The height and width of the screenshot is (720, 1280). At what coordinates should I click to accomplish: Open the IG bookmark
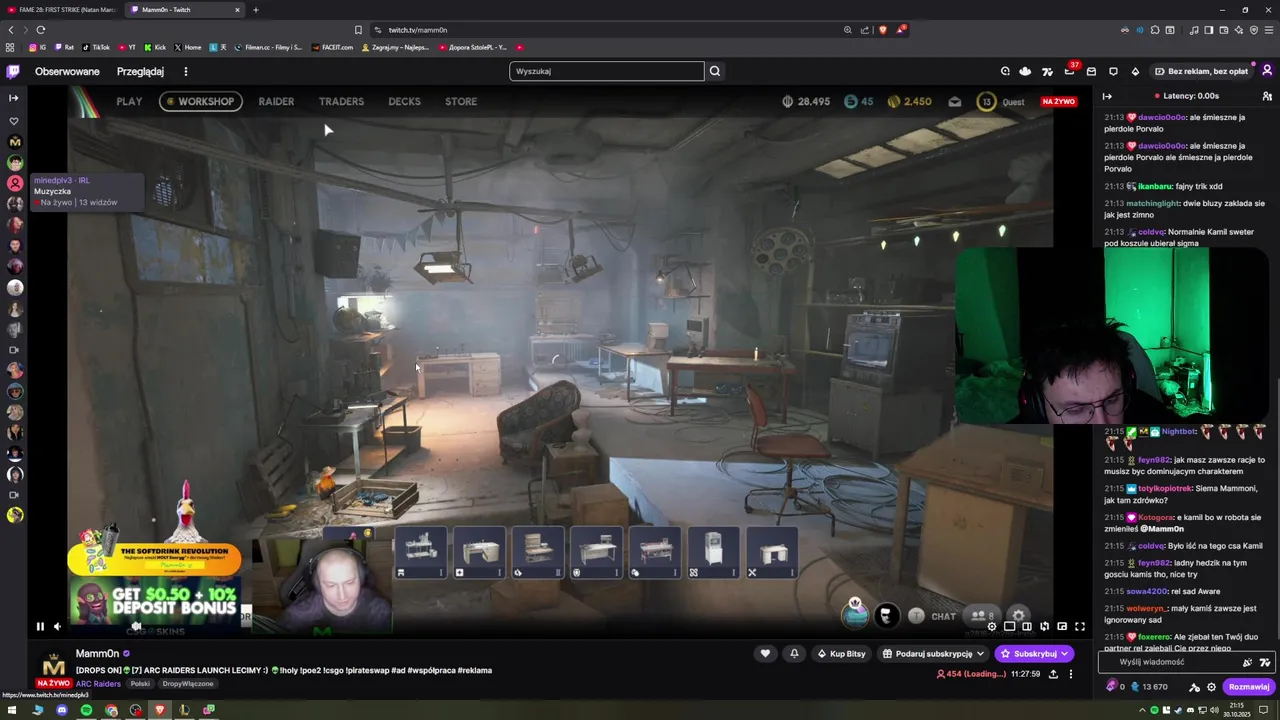(38, 47)
